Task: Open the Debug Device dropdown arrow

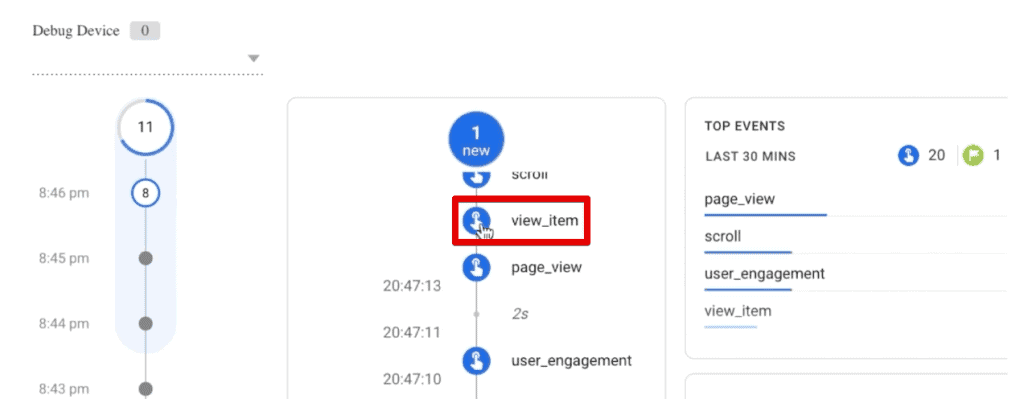Action: (x=254, y=59)
